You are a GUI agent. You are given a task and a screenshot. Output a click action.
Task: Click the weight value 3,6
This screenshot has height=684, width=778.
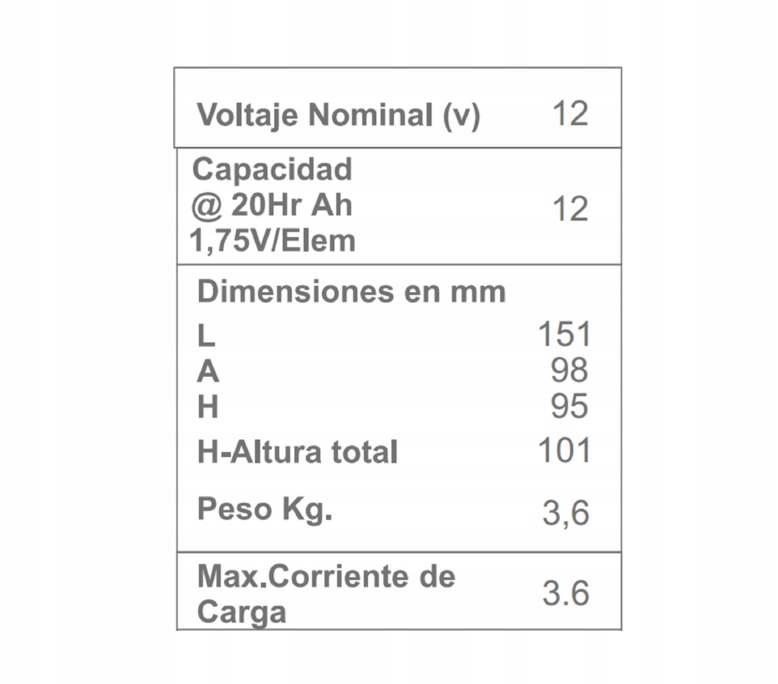coord(566,513)
